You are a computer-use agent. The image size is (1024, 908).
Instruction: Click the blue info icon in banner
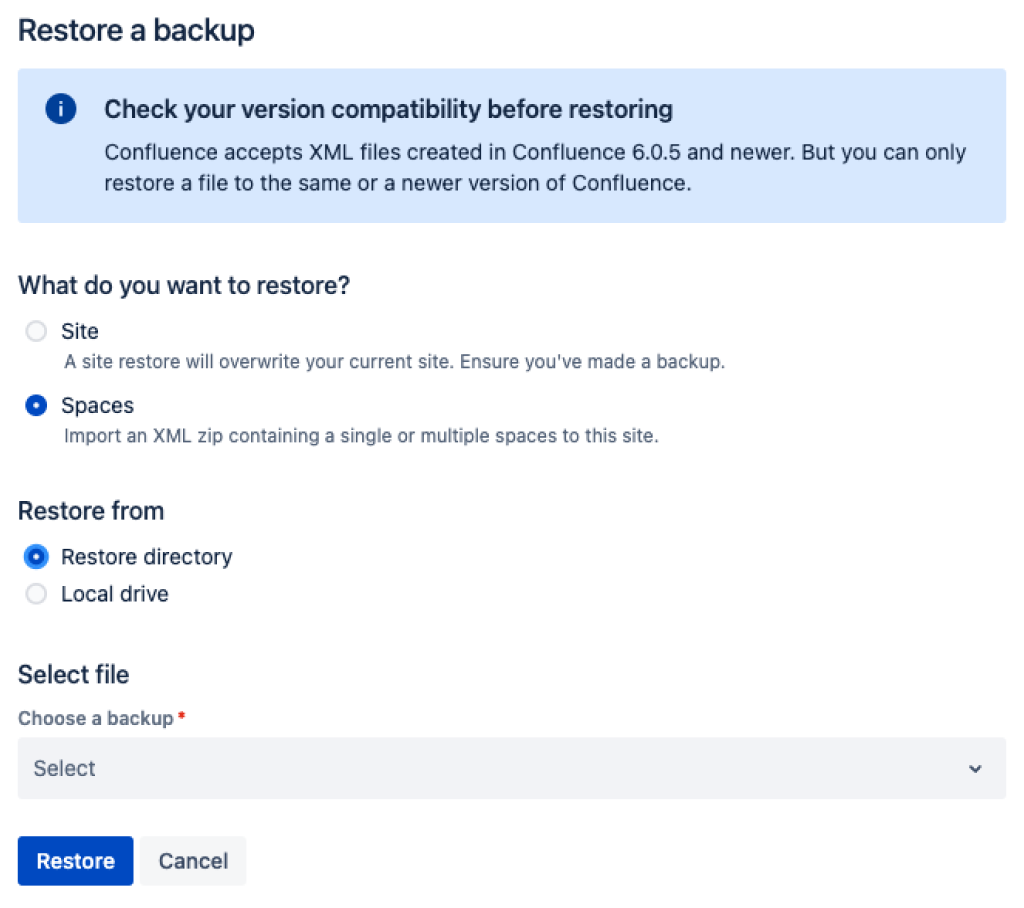(61, 108)
